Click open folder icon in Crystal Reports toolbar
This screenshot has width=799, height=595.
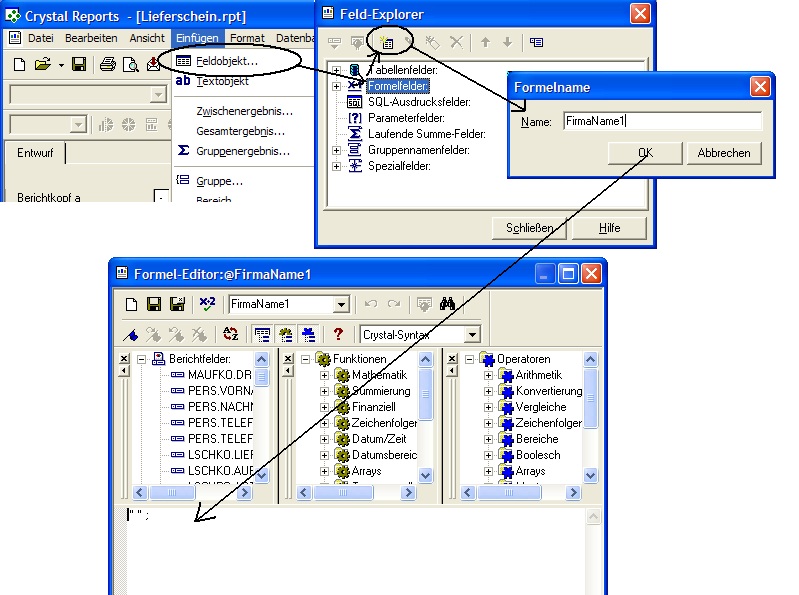click(43, 65)
